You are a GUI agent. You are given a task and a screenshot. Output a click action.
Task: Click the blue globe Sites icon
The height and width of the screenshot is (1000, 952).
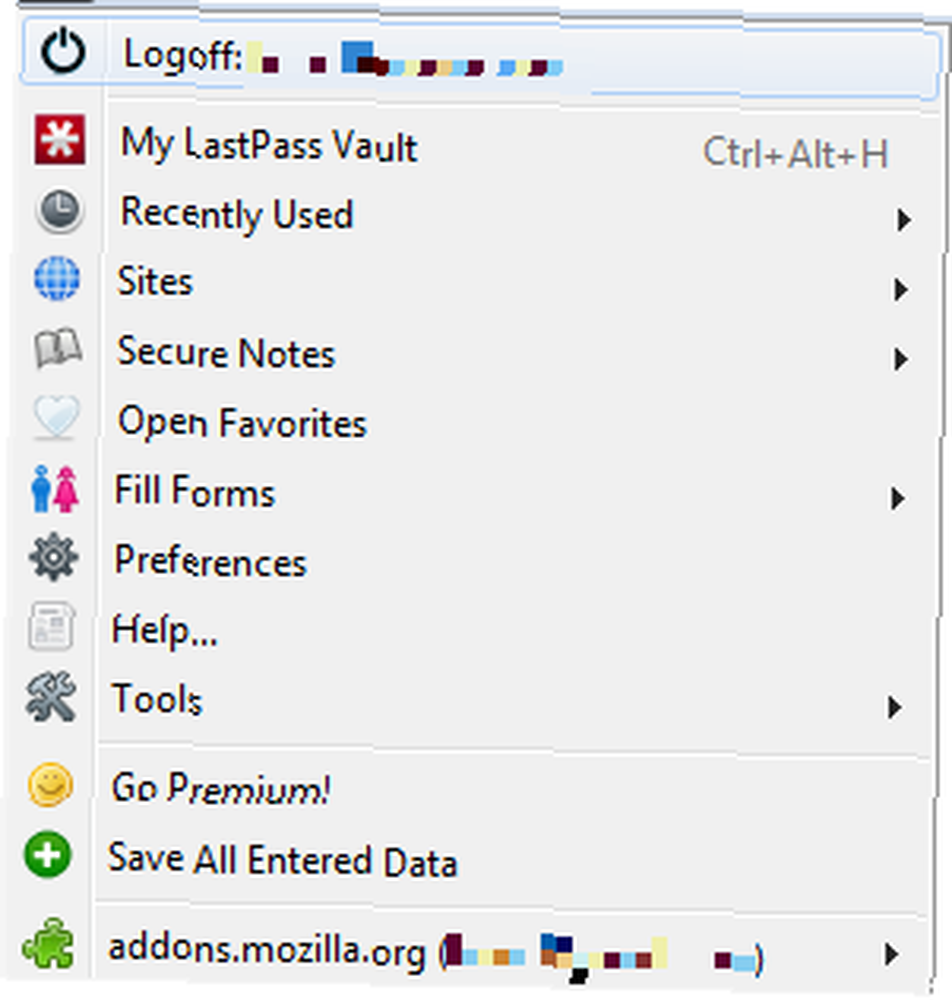coord(57,278)
